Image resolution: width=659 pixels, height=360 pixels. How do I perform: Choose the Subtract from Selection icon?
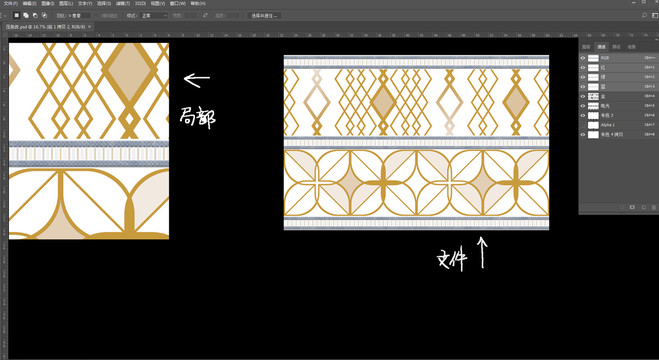tap(35, 16)
